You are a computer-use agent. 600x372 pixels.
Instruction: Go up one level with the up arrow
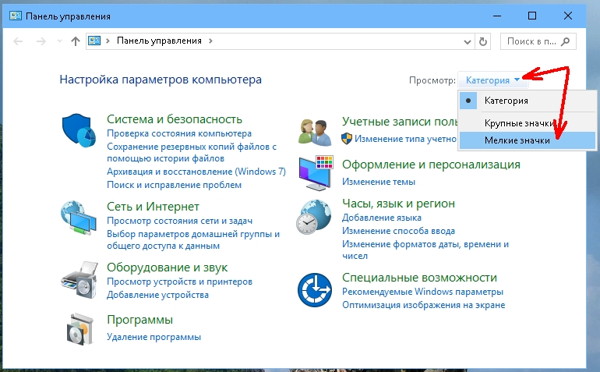[75, 41]
